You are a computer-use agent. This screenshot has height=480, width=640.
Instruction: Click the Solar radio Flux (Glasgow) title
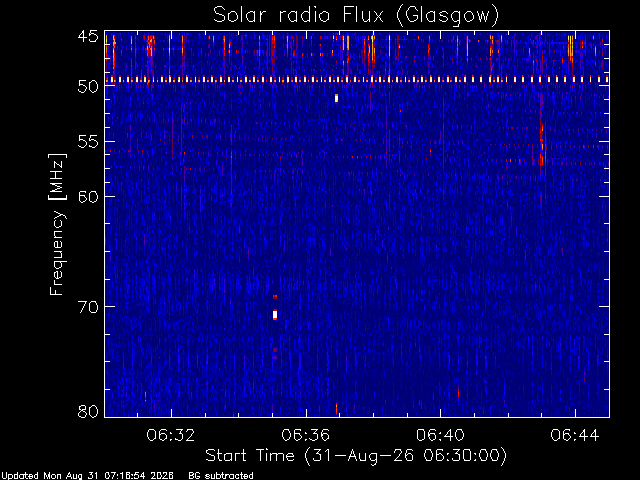coord(356,16)
